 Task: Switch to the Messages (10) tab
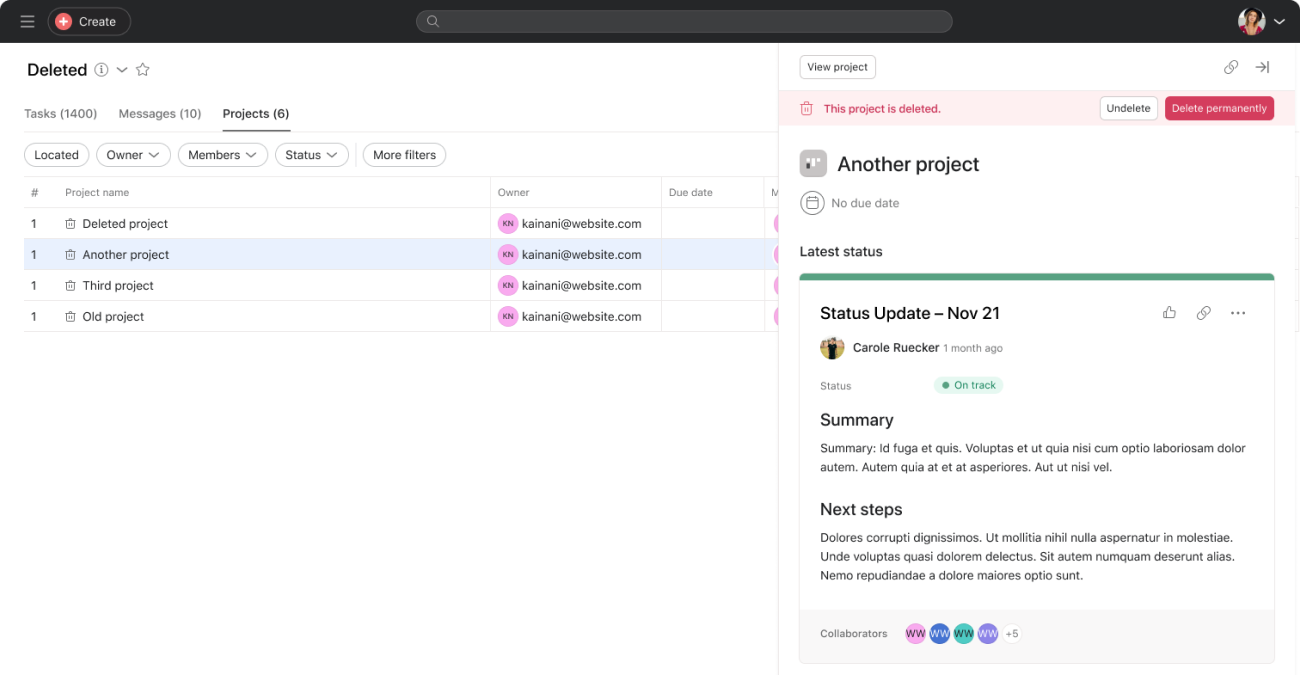point(160,114)
